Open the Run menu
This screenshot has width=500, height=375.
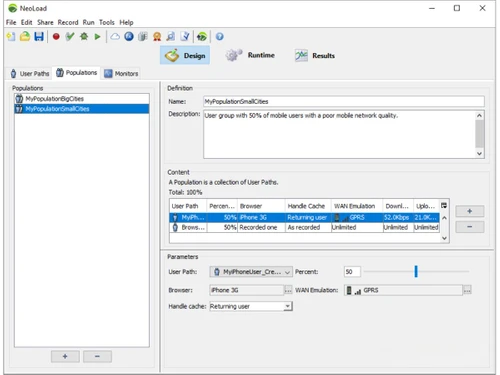coord(88,22)
